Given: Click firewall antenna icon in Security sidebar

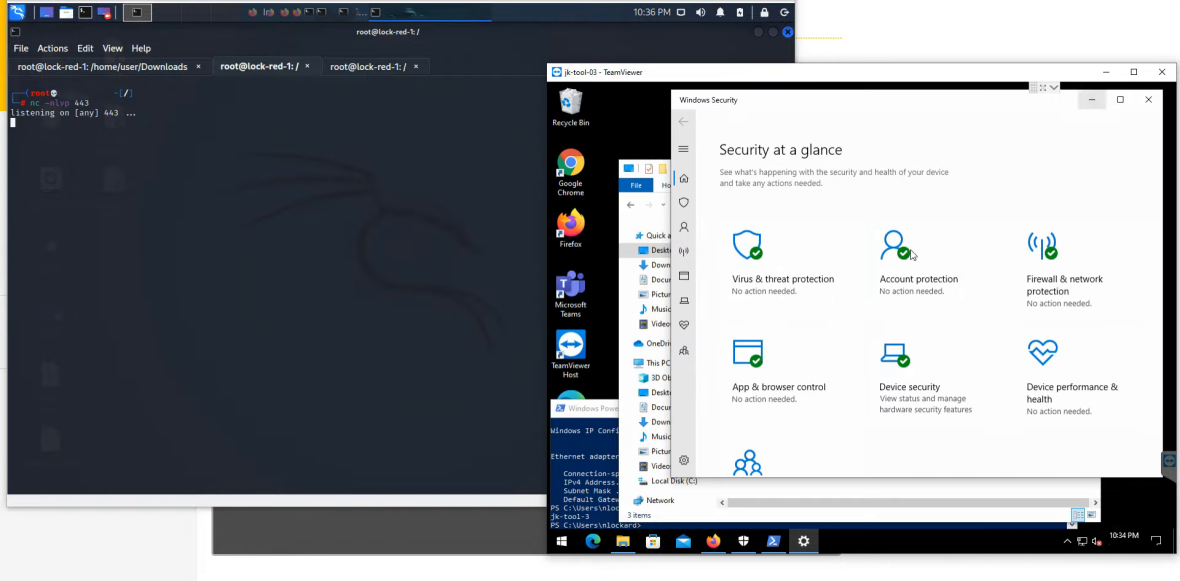Looking at the screenshot, I should (x=683, y=251).
